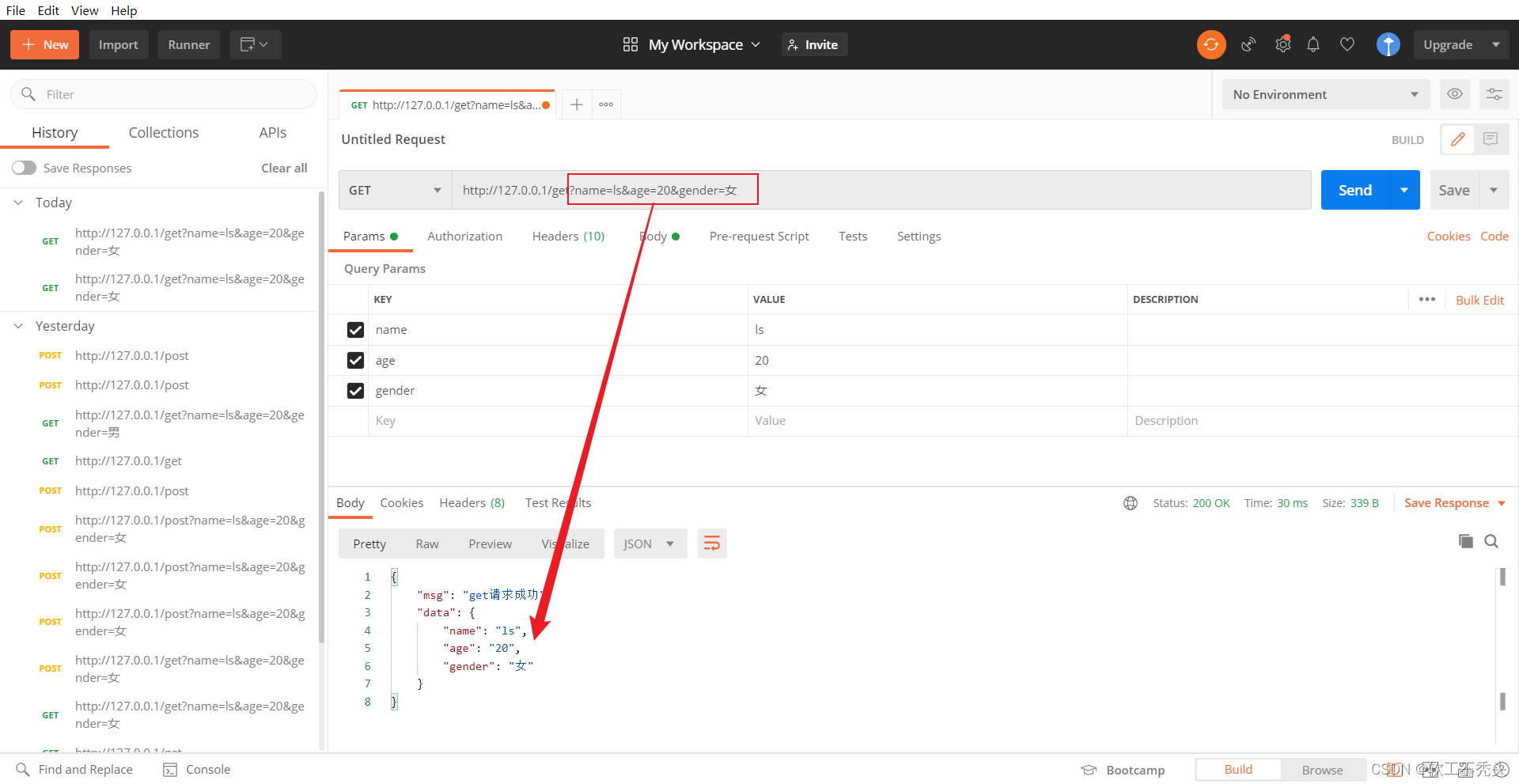Open the GET method dropdown
Screen dimensions: 1519x784
[395, 190]
